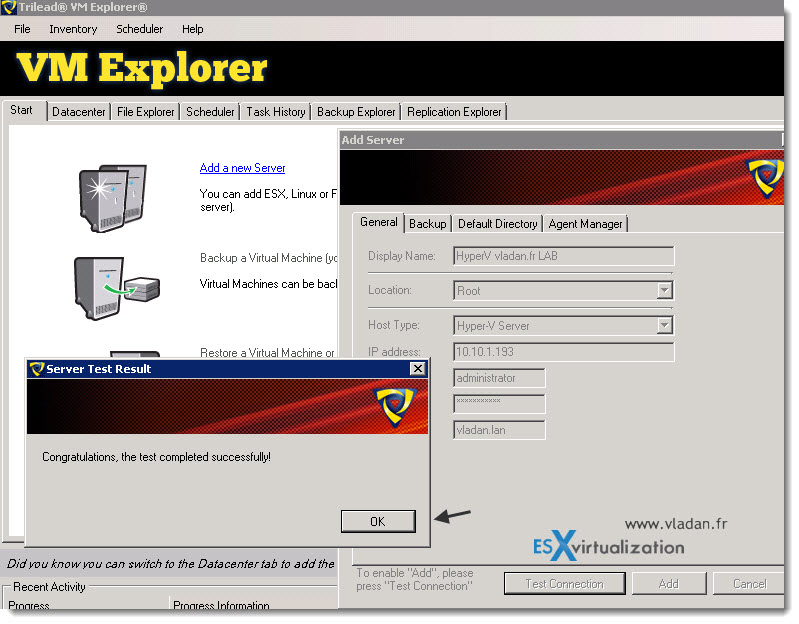Image resolution: width=799 pixels, height=624 pixels.
Task: Open the Replication Explorer tab
Action: coord(454,112)
